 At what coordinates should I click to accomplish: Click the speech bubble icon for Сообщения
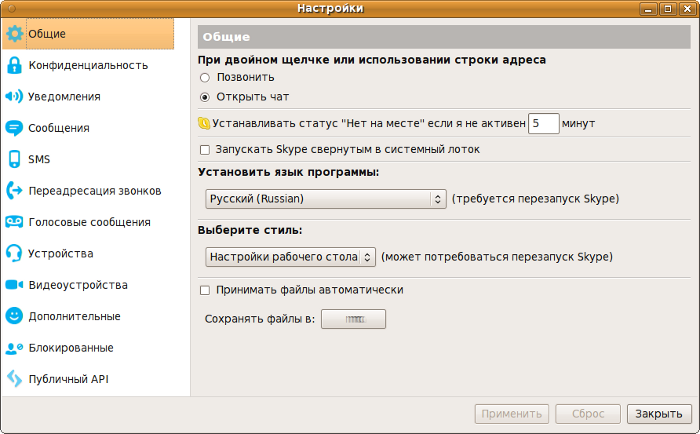(x=14, y=128)
